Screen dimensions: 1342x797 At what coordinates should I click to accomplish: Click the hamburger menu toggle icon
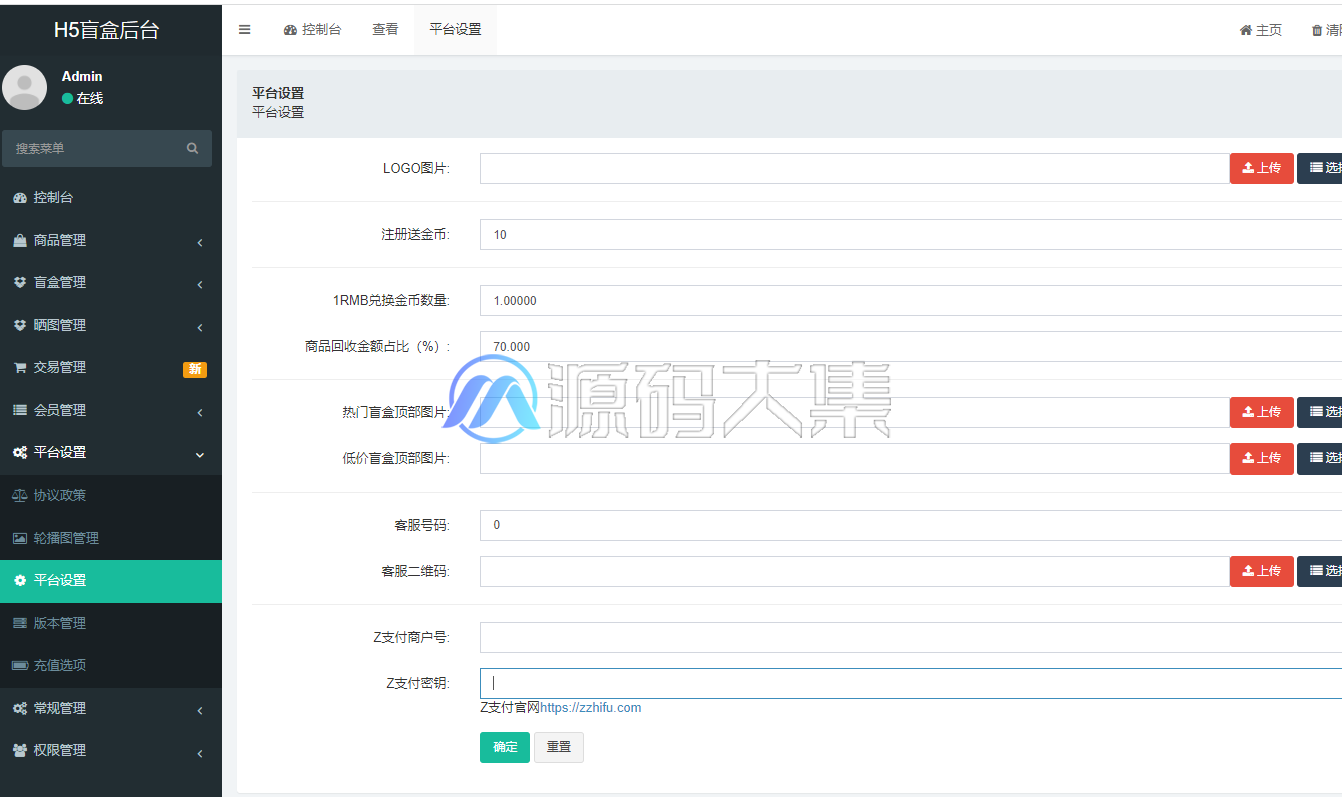pos(244,30)
